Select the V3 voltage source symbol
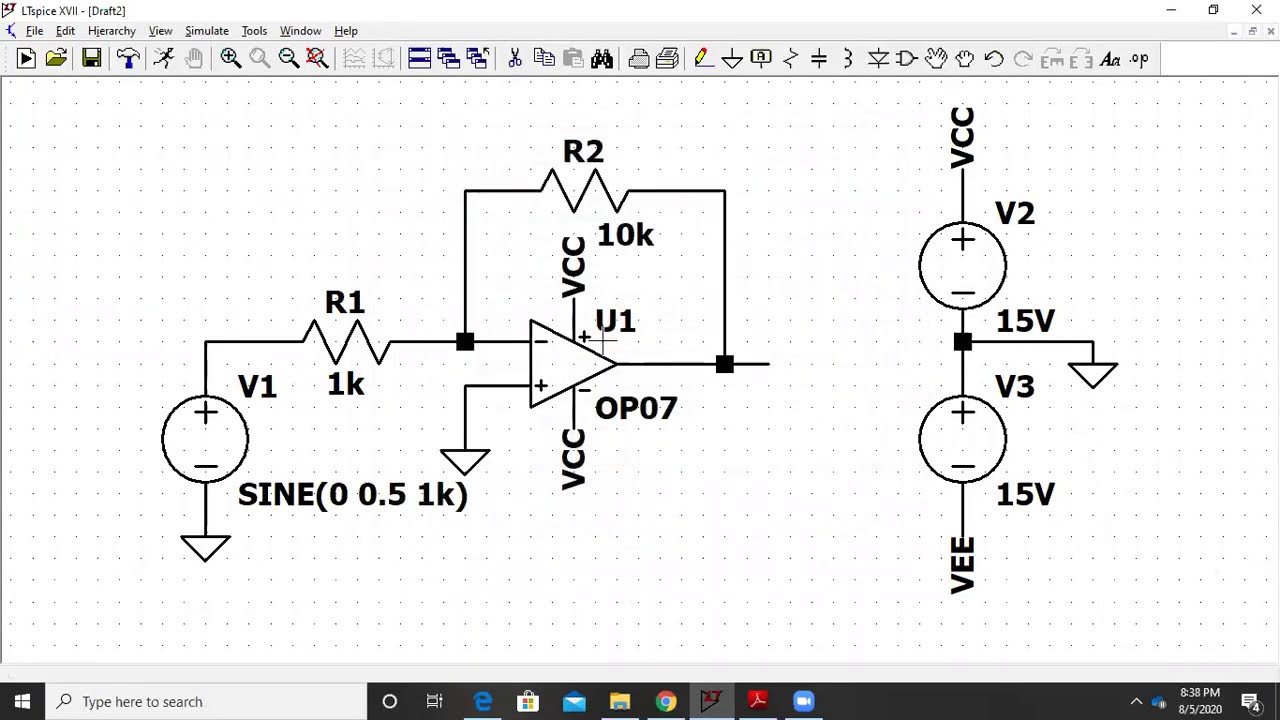 (963, 439)
